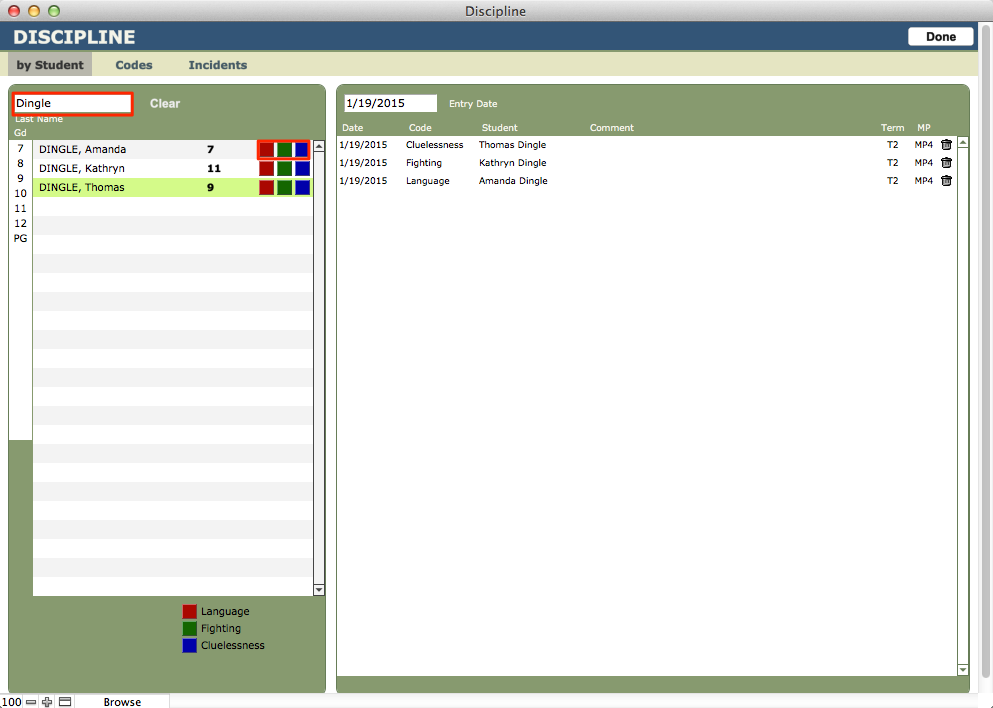Add Fighting incident for Kathryn Dingle
Image resolution: width=993 pixels, height=708 pixels.
pos(284,168)
